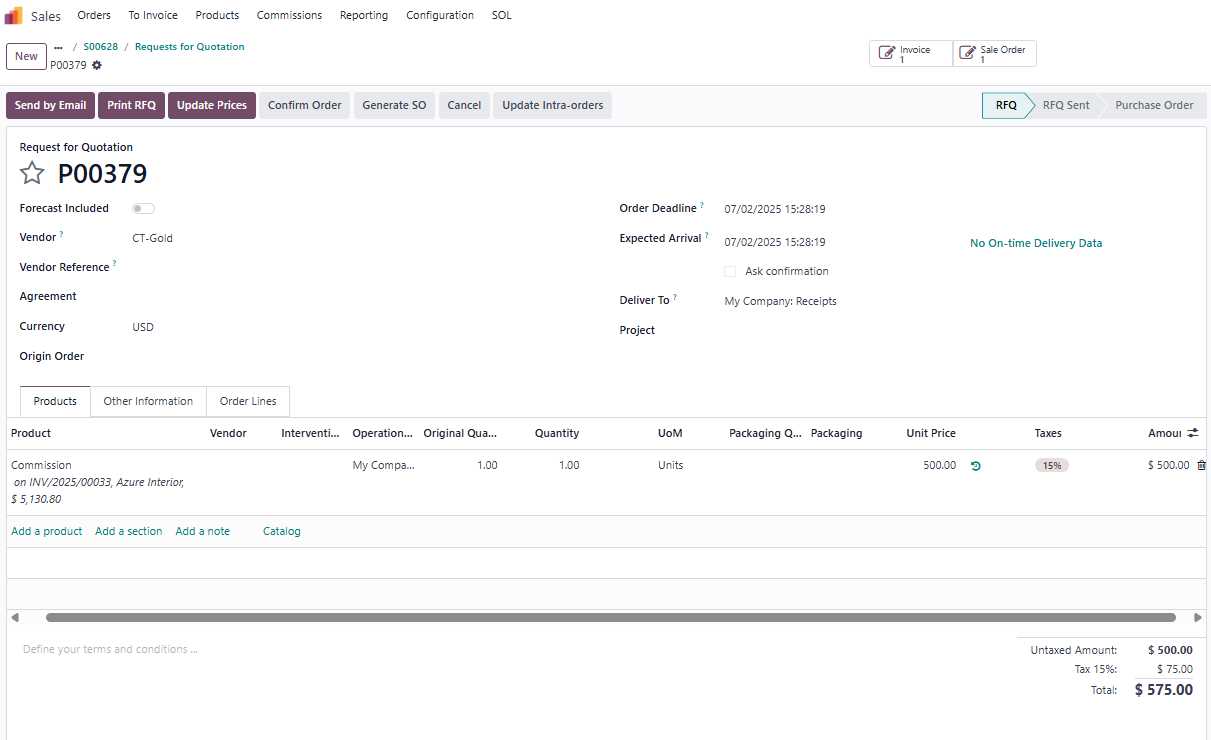Screen dimensions: 1211x740
Task: Delete the Commission line with the trash icon
Action: click(x=1201, y=465)
